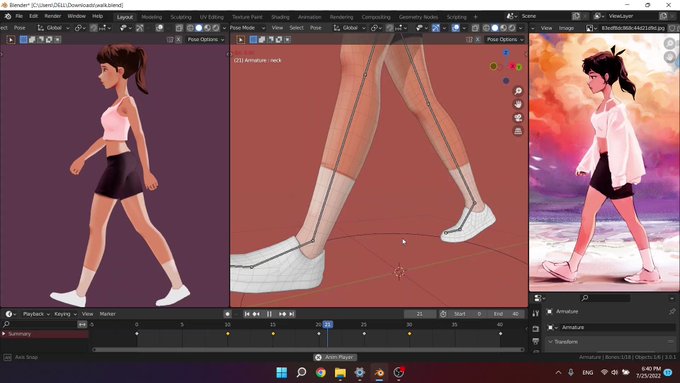The image size is (680, 383).
Task: Pause the animation playback
Action: coord(269,314)
